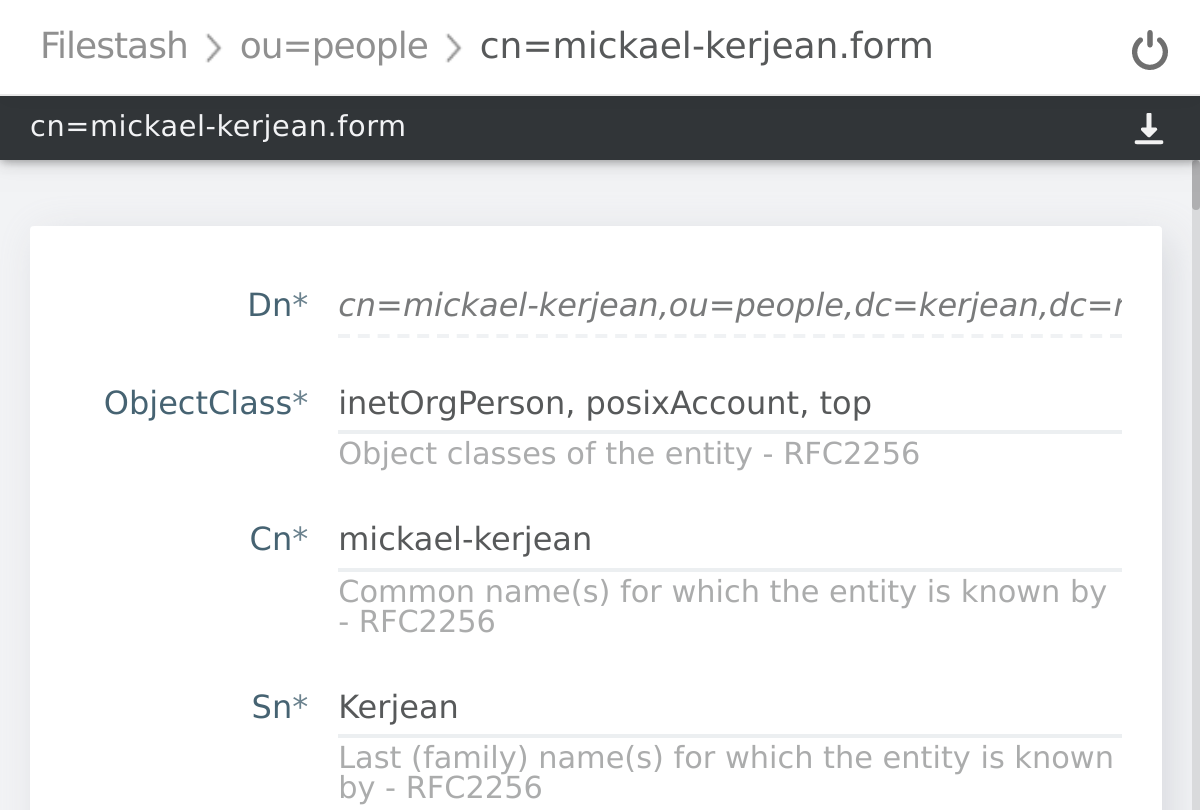Select the Filestash logo in breadcrumb

(113, 45)
